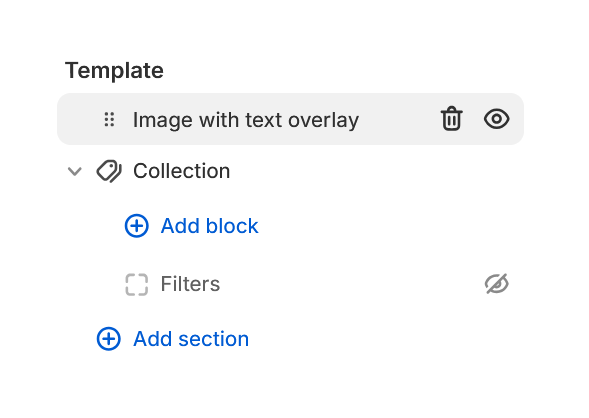Image resolution: width=589 pixels, height=418 pixels.
Task: Hide the Image with text overlay section
Action: (x=497, y=119)
